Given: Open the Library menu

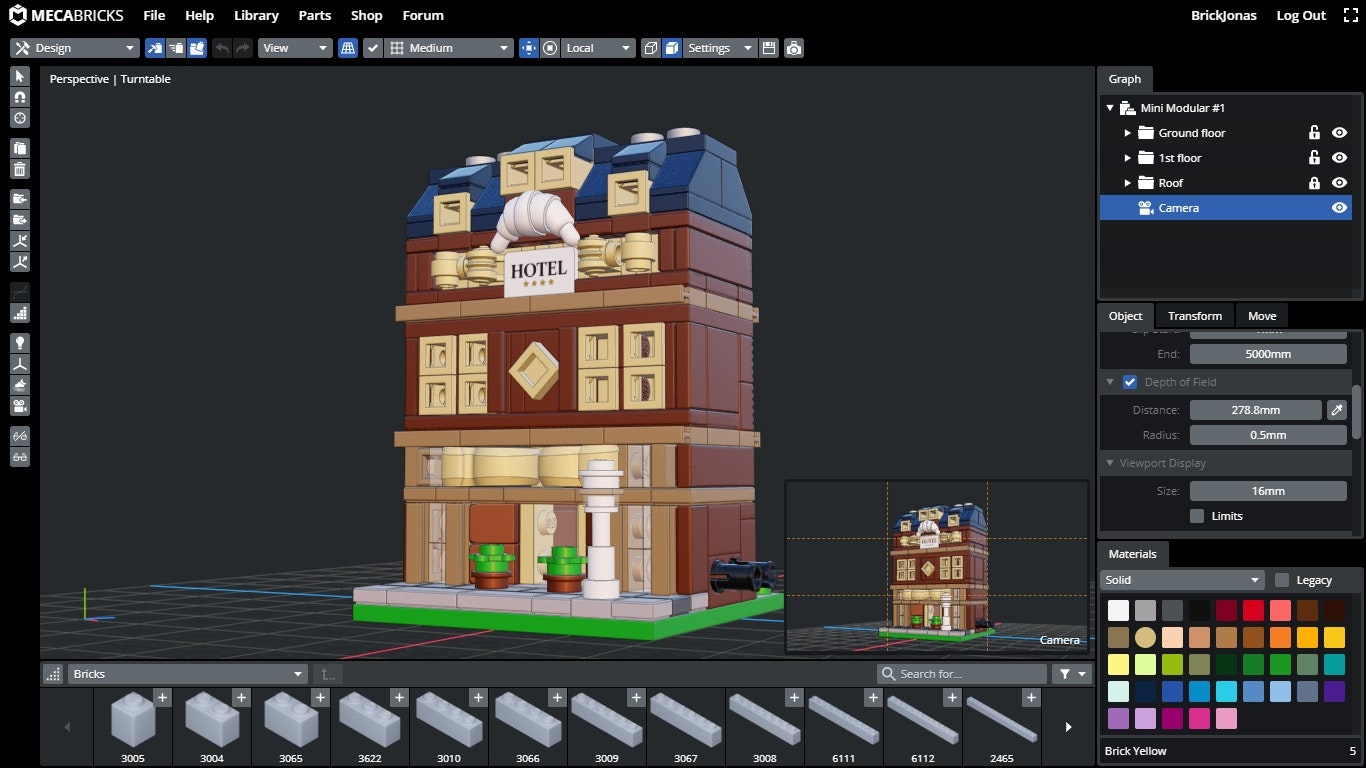Looking at the screenshot, I should 256,16.
